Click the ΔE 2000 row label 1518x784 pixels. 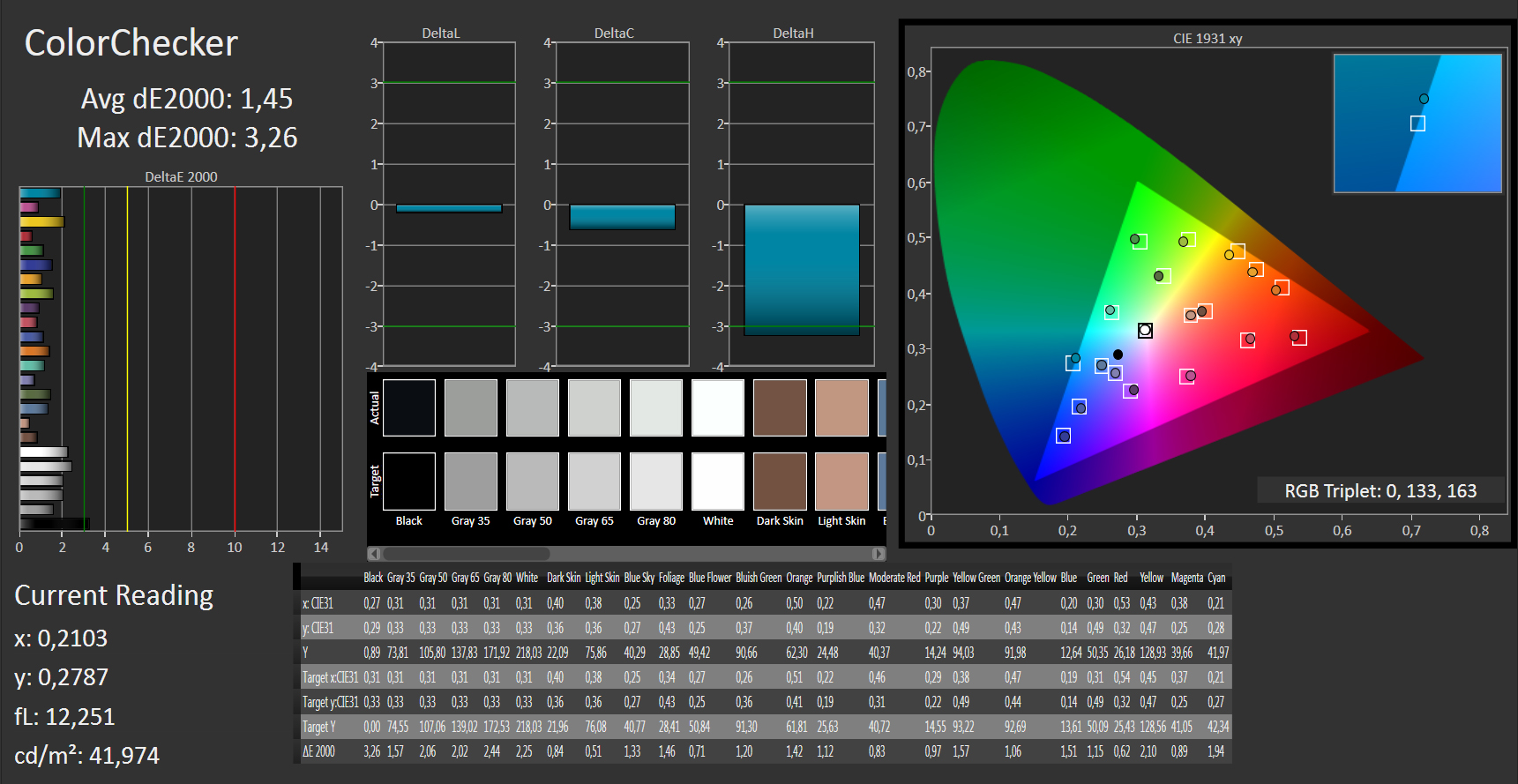[x=319, y=751]
